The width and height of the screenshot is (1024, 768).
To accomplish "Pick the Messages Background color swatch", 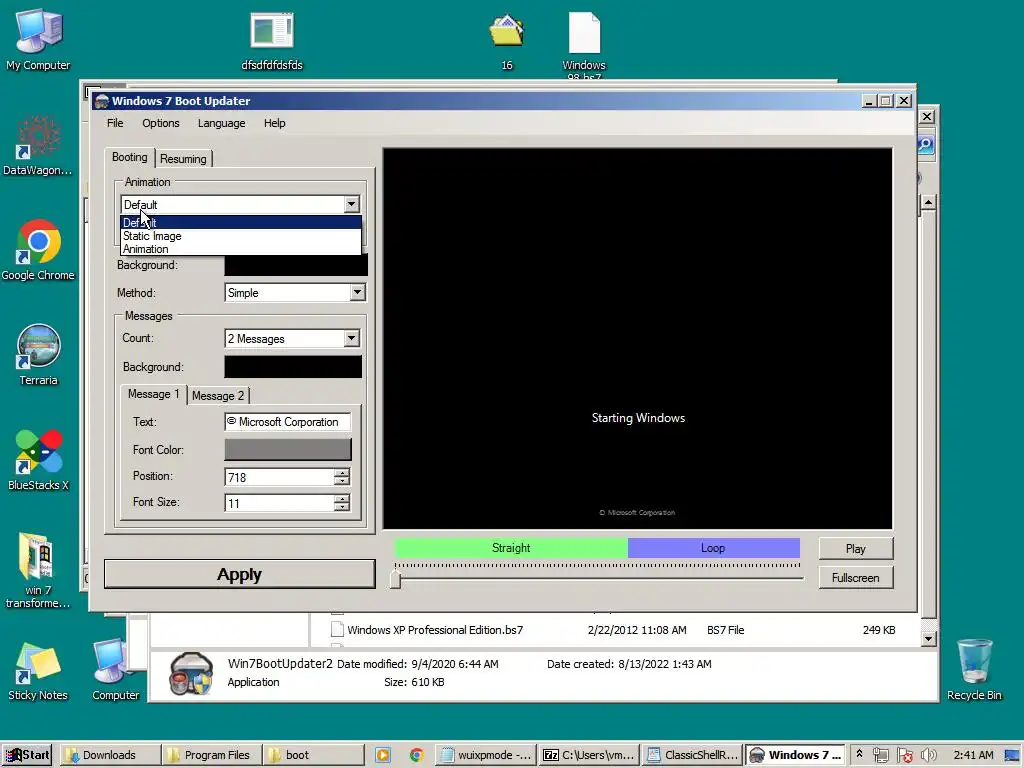I will point(293,366).
